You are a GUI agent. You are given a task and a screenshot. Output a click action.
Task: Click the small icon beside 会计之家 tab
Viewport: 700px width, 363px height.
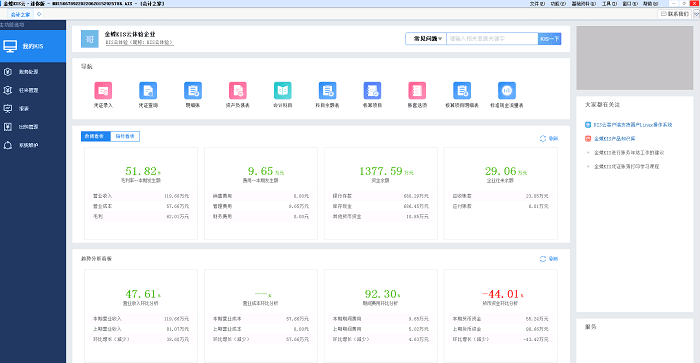click(x=39, y=14)
